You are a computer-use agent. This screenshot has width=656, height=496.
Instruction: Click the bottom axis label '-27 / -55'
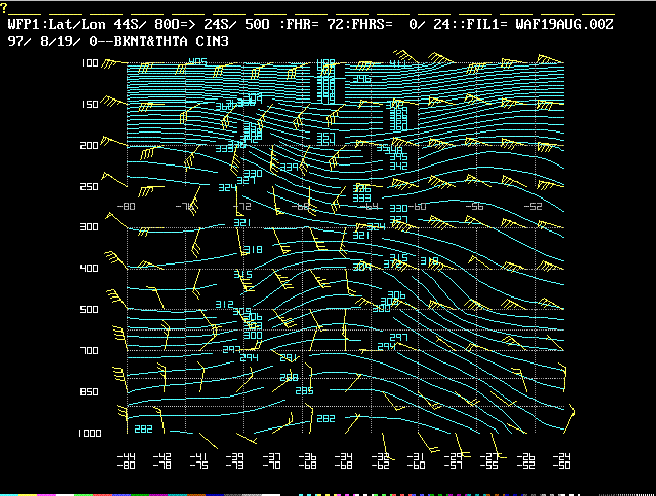pyautogui.click(x=489, y=461)
